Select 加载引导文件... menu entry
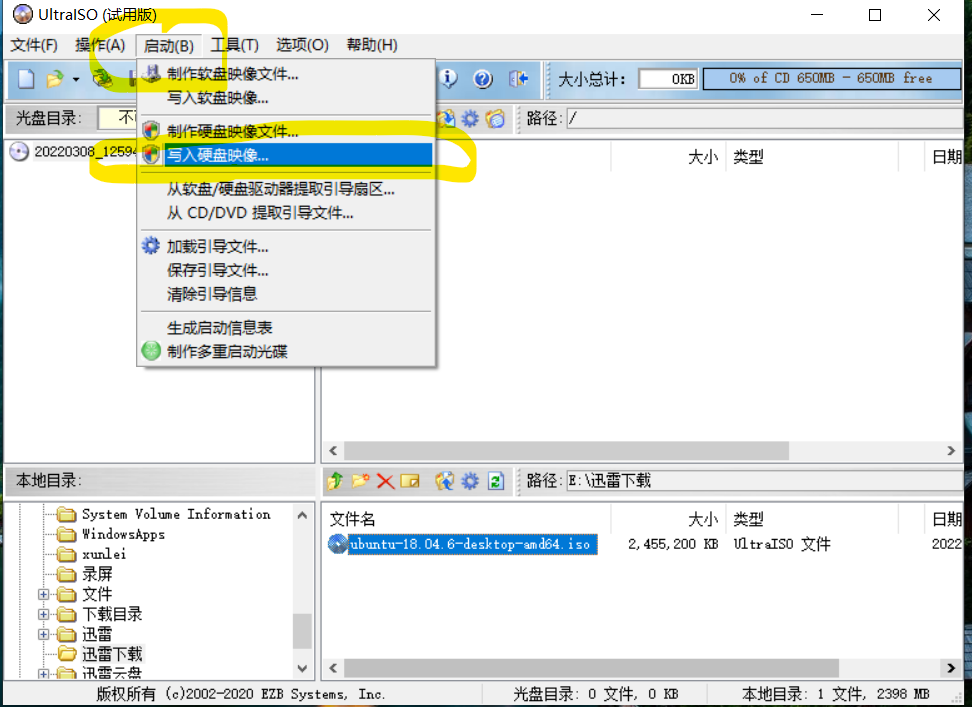The height and width of the screenshot is (707, 972). pos(286,246)
